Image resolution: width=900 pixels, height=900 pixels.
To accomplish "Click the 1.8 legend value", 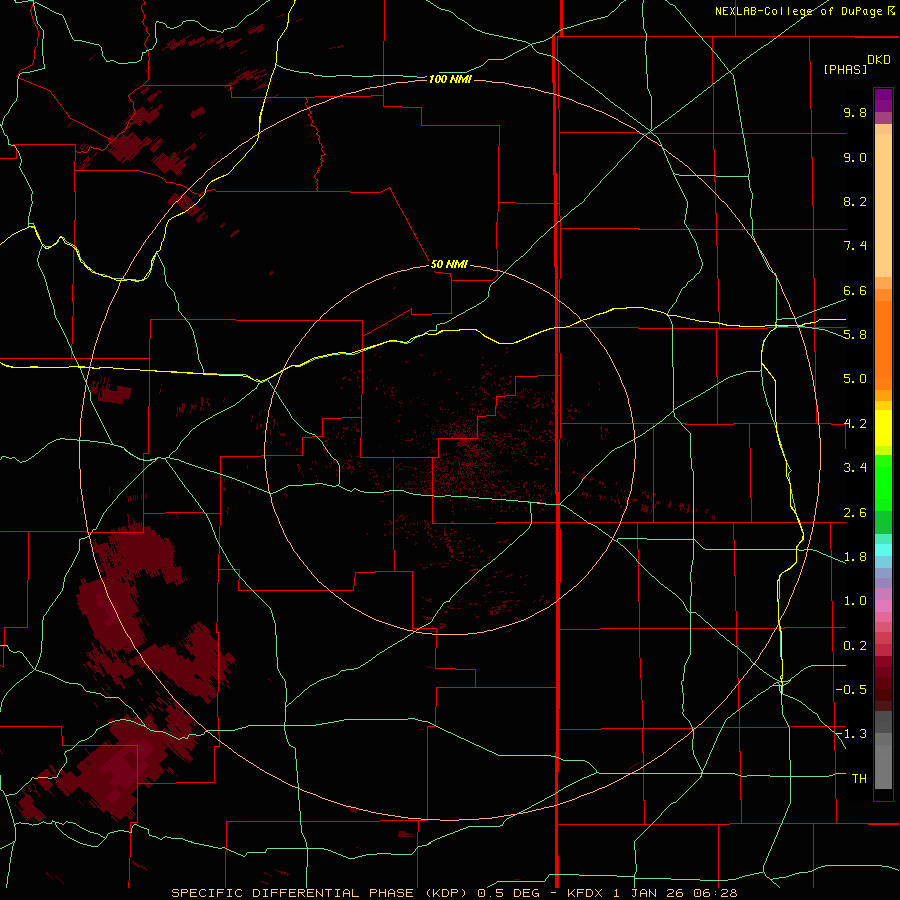I will point(855,557).
